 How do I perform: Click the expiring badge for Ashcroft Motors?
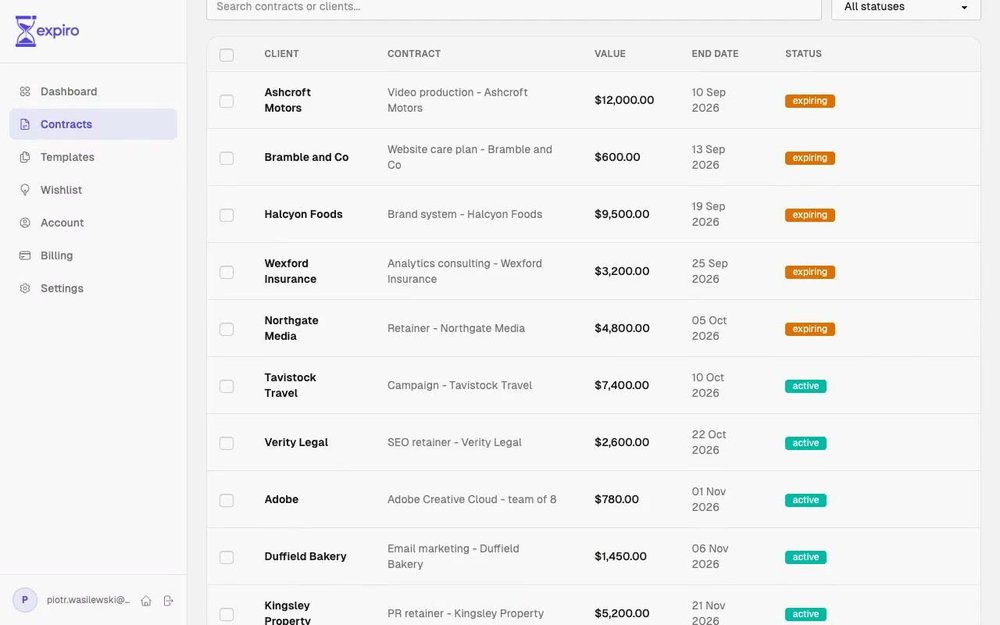pyautogui.click(x=810, y=101)
